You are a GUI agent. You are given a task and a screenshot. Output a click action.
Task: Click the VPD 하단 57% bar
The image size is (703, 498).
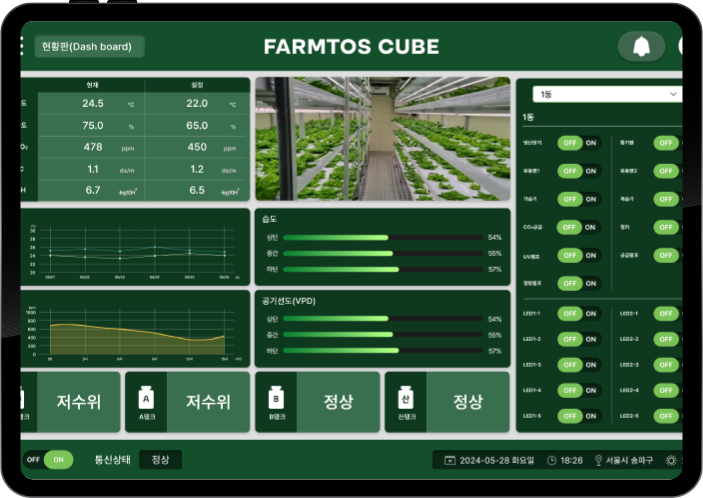click(383, 351)
